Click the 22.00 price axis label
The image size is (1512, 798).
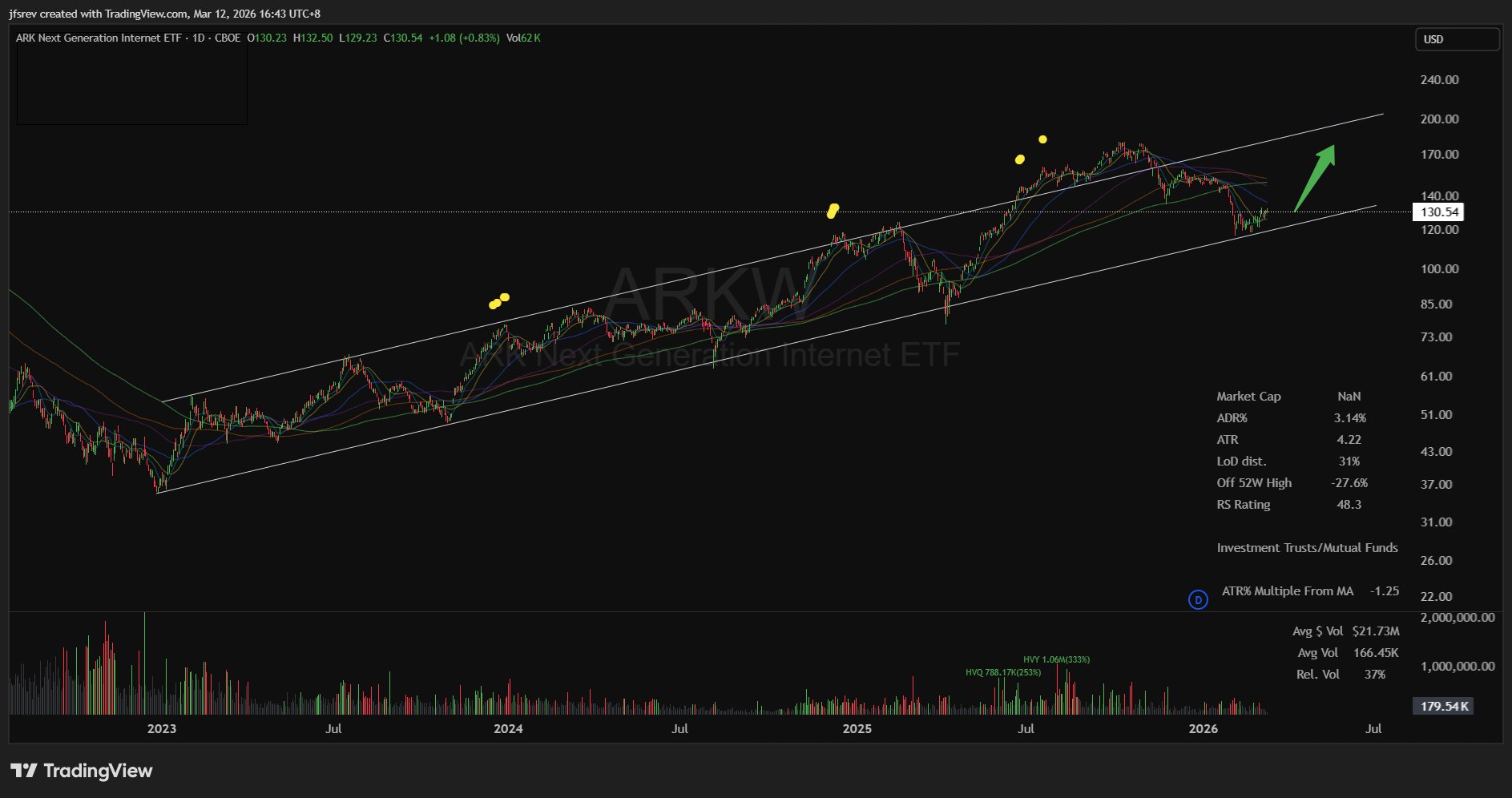coord(1436,596)
